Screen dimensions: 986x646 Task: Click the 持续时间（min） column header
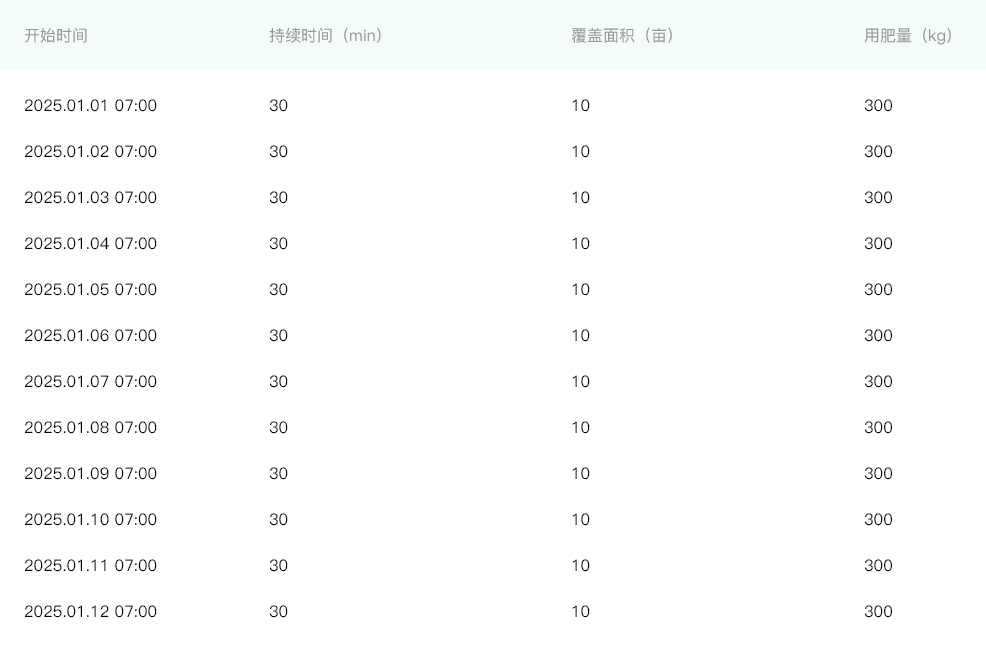[326, 36]
